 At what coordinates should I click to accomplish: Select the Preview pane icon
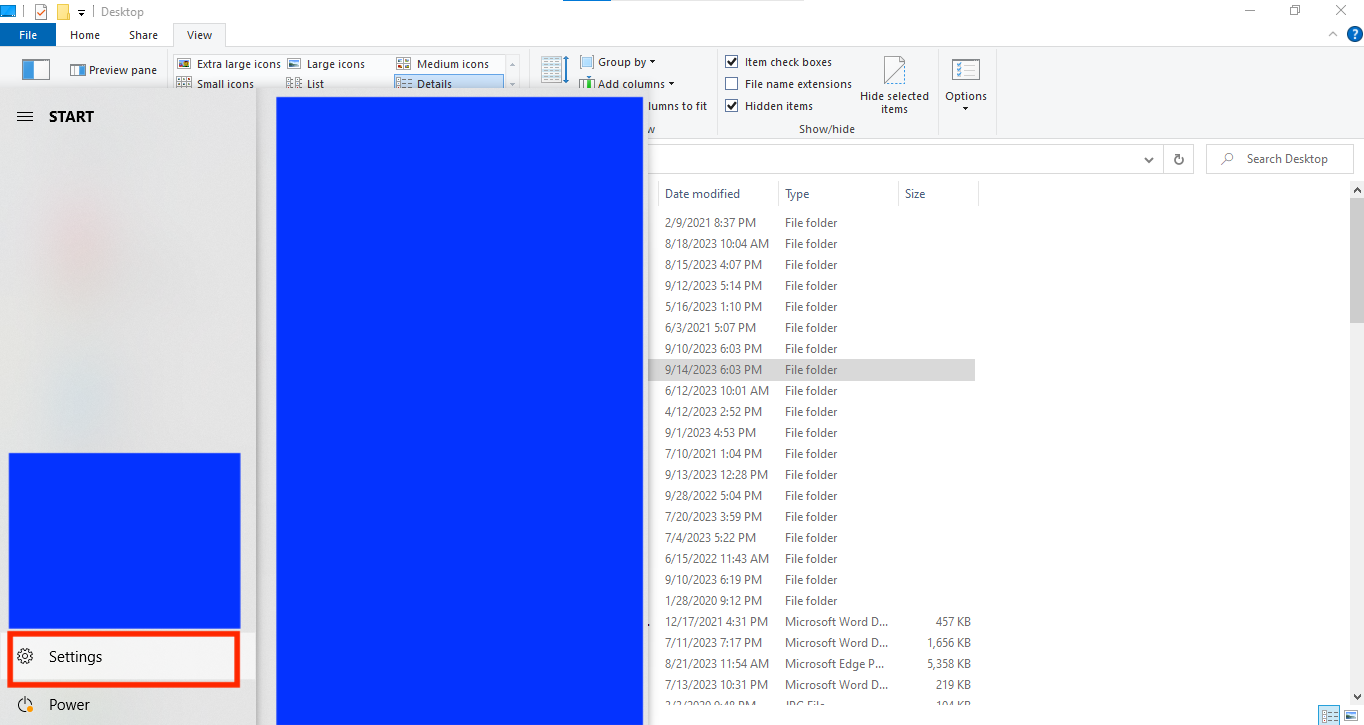(113, 69)
